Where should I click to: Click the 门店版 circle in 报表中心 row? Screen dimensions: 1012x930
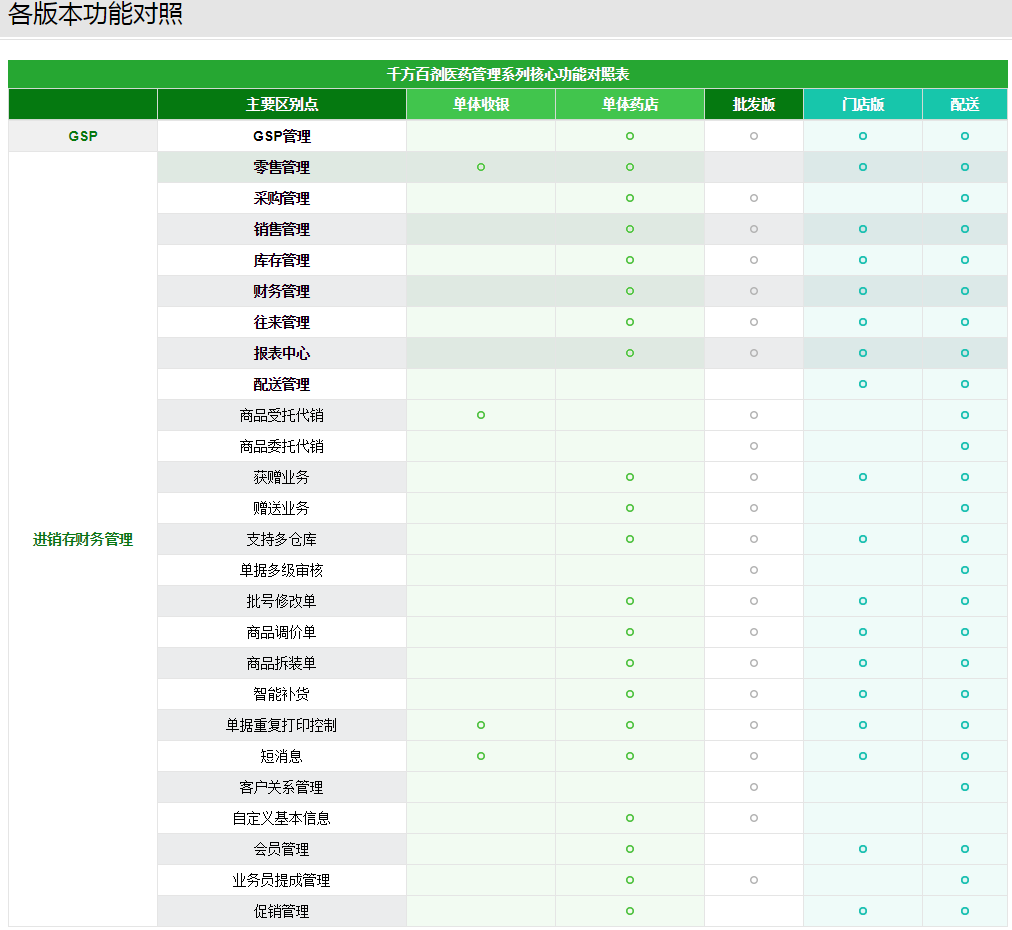click(x=863, y=353)
